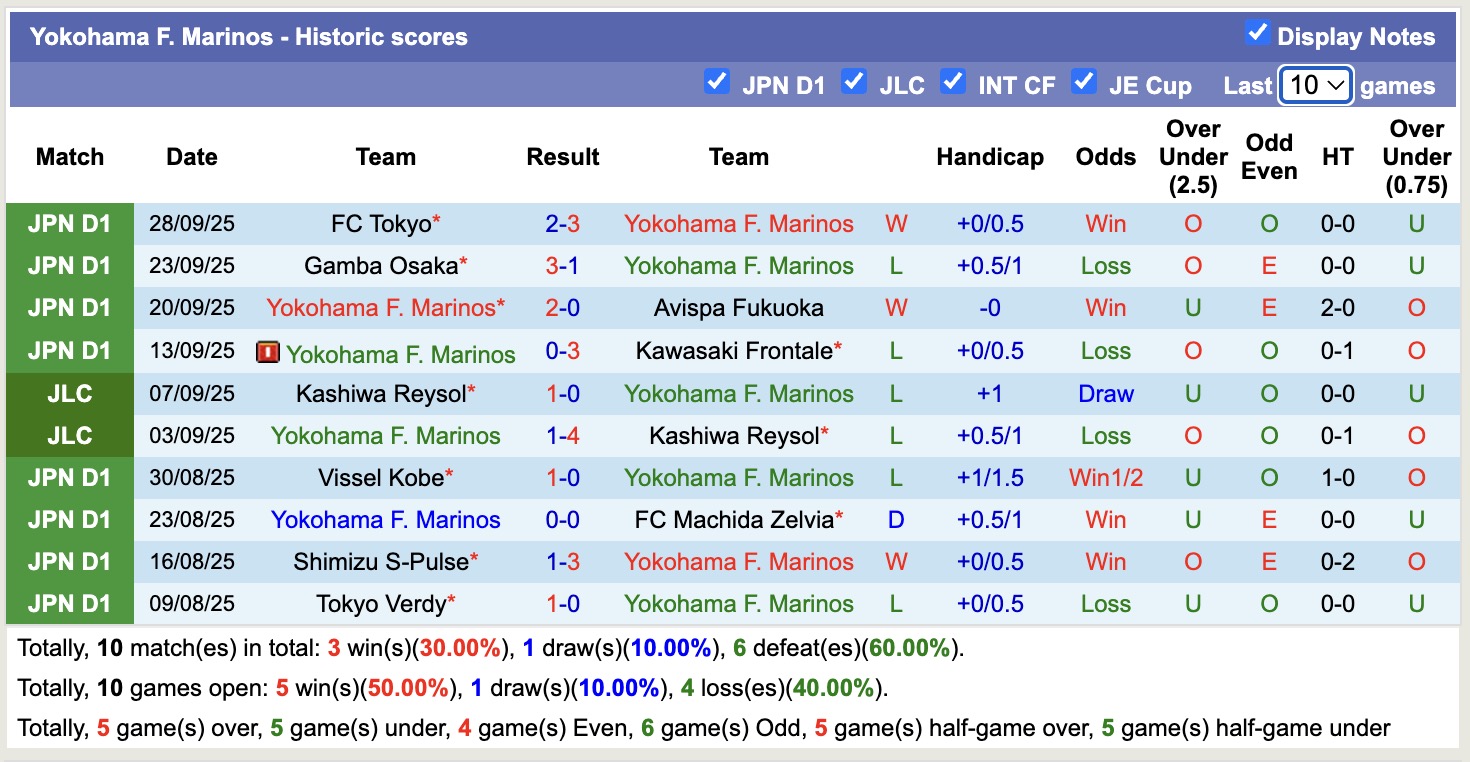
Task: Click the red card icon on Kawasaki Frontale row
Action: [x=268, y=350]
